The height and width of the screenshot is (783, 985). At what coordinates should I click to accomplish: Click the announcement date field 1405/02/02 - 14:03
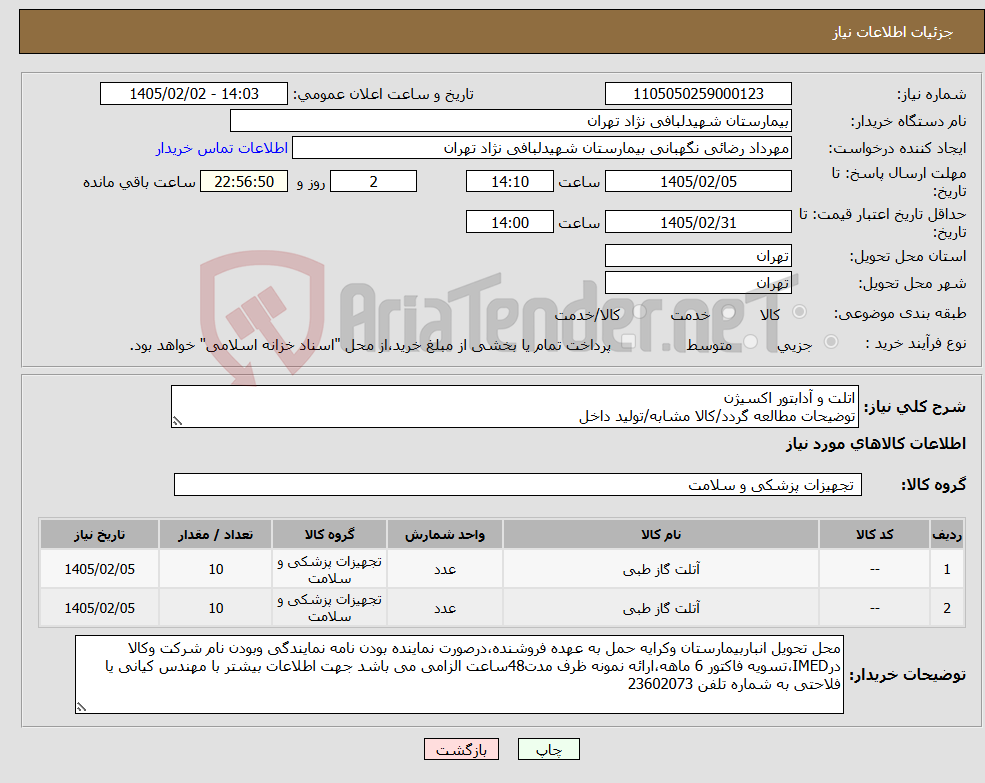tap(193, 94)
